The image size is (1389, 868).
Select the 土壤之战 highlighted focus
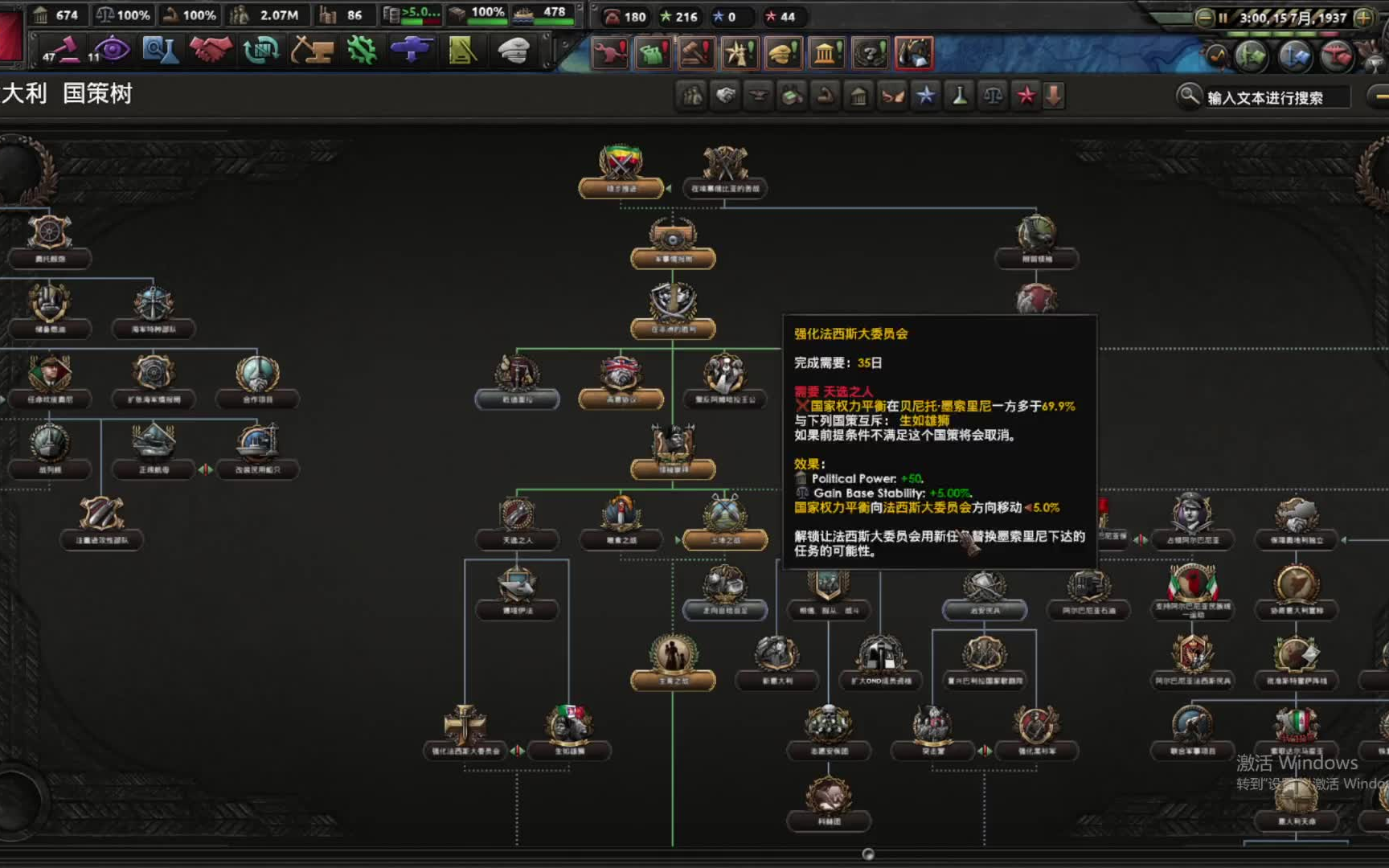click(x=725, y=522)
